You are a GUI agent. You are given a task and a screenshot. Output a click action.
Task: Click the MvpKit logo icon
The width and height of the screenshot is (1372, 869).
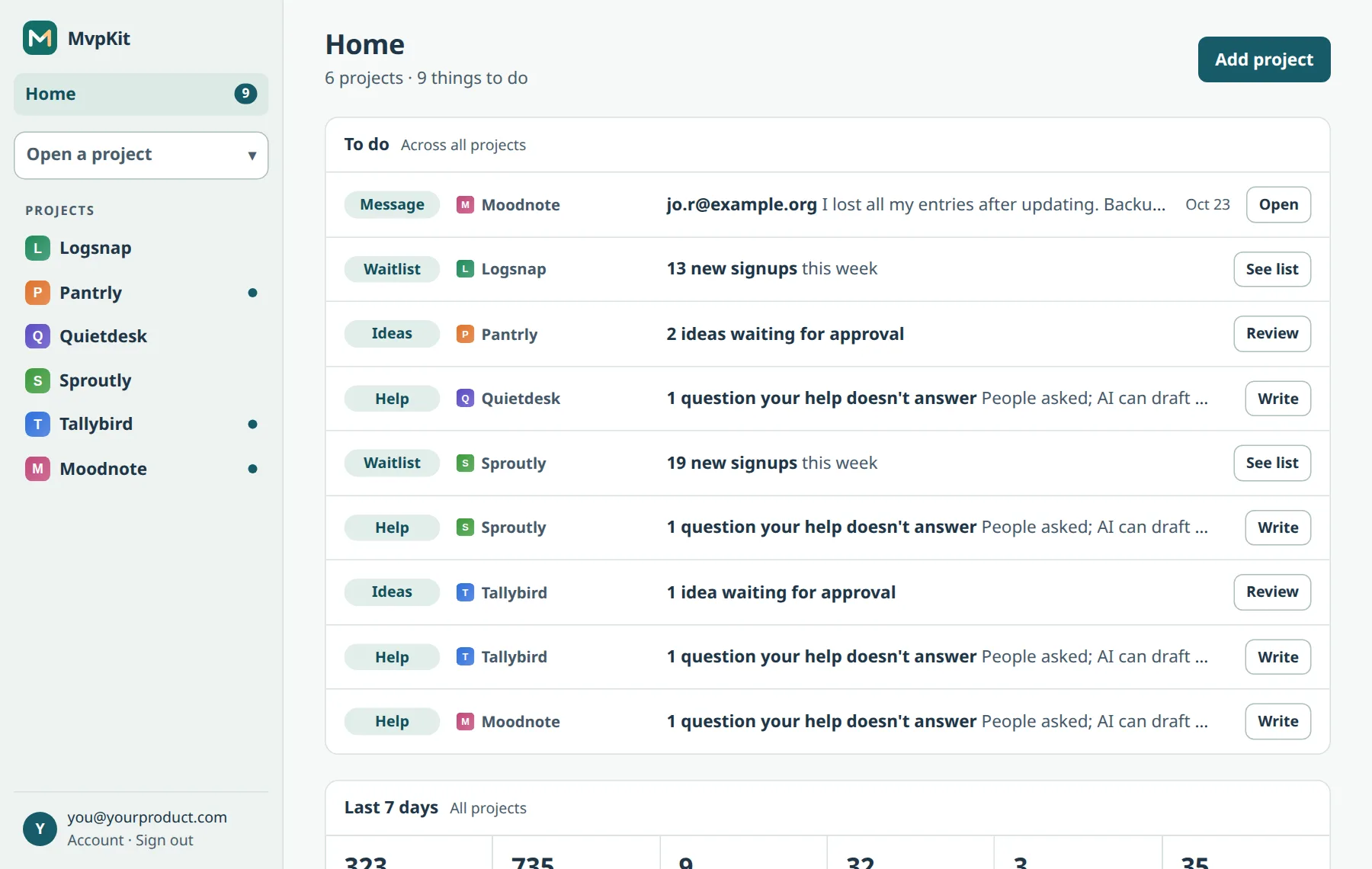point(40,38)
